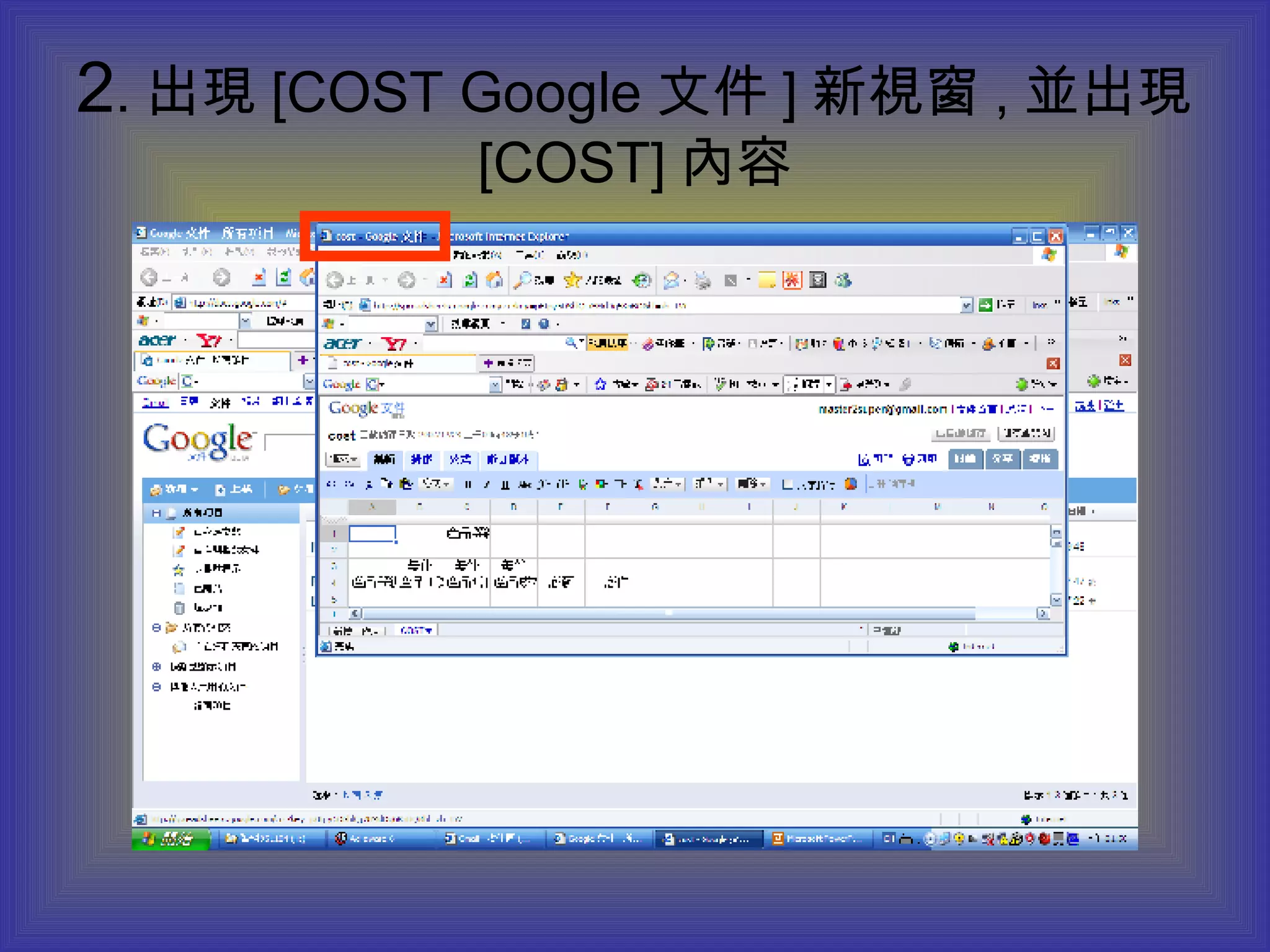Click 分享 button at top right
Image resolution: width=1270 pixels, height=952 pixels.
[x=1003, y=459]
